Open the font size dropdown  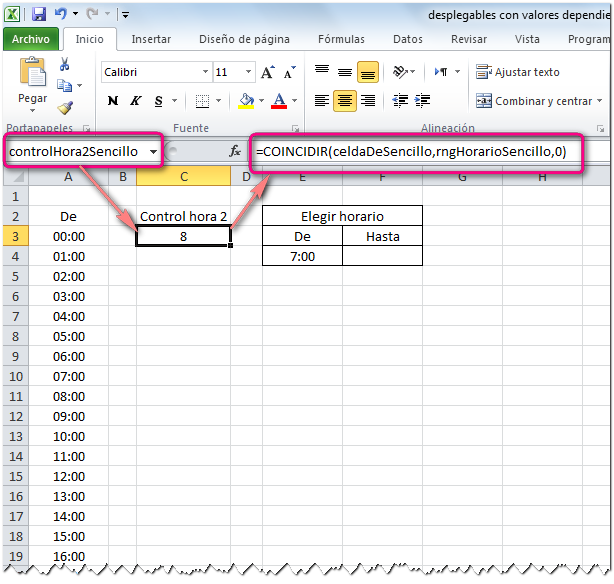click(x=248, y=73)
